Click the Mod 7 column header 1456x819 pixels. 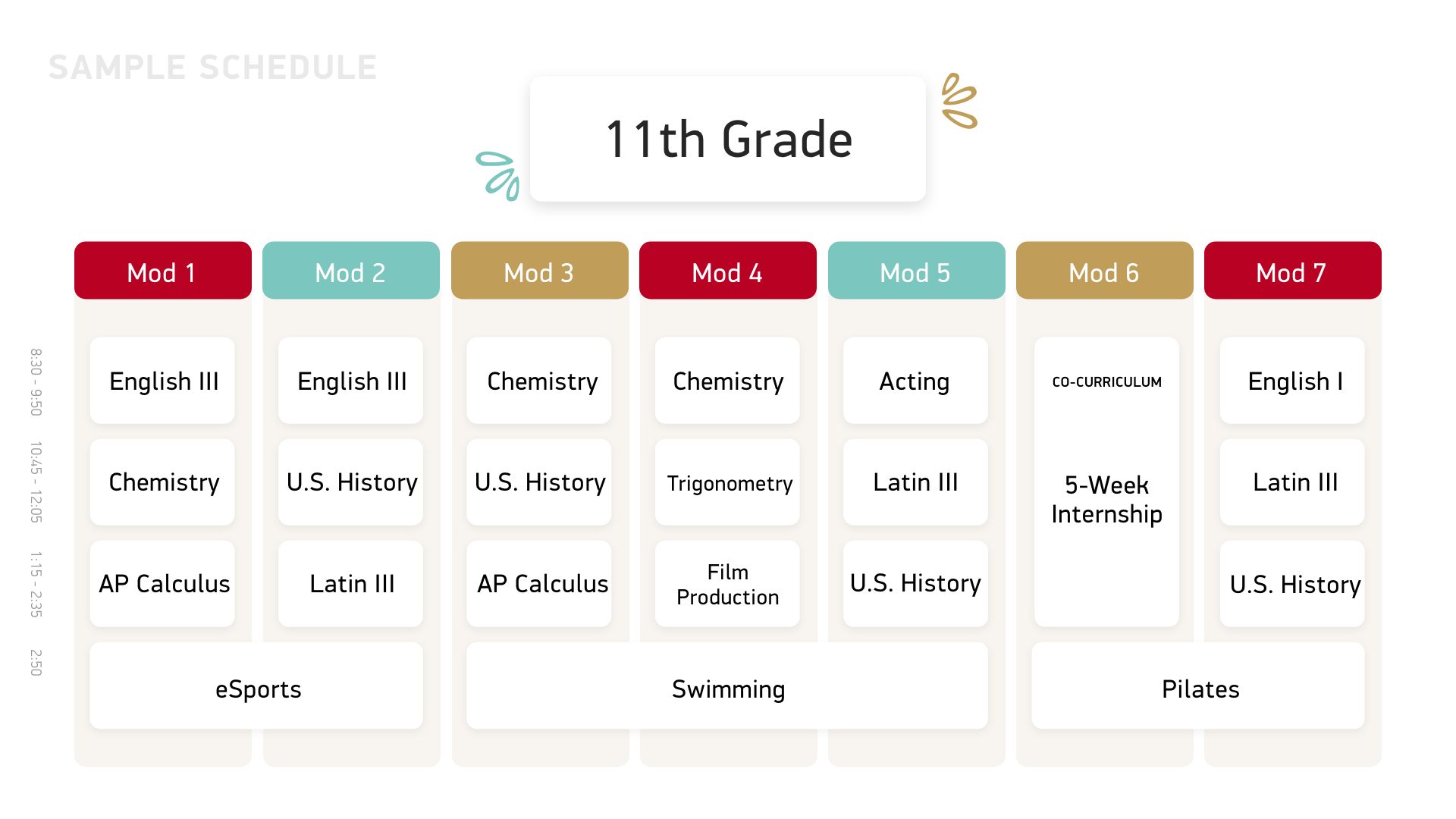(x=1292, y=271)
